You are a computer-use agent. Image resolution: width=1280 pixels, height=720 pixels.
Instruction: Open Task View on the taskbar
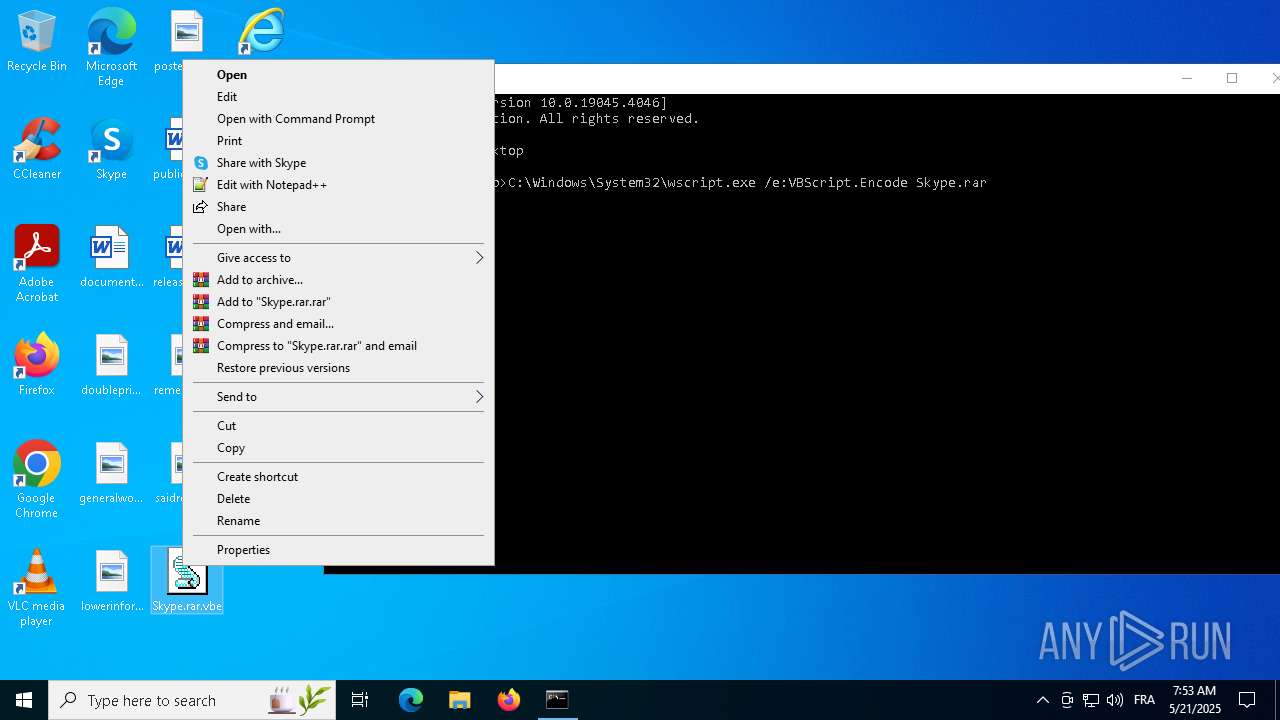pyautogui.click(x=360, y=700)
